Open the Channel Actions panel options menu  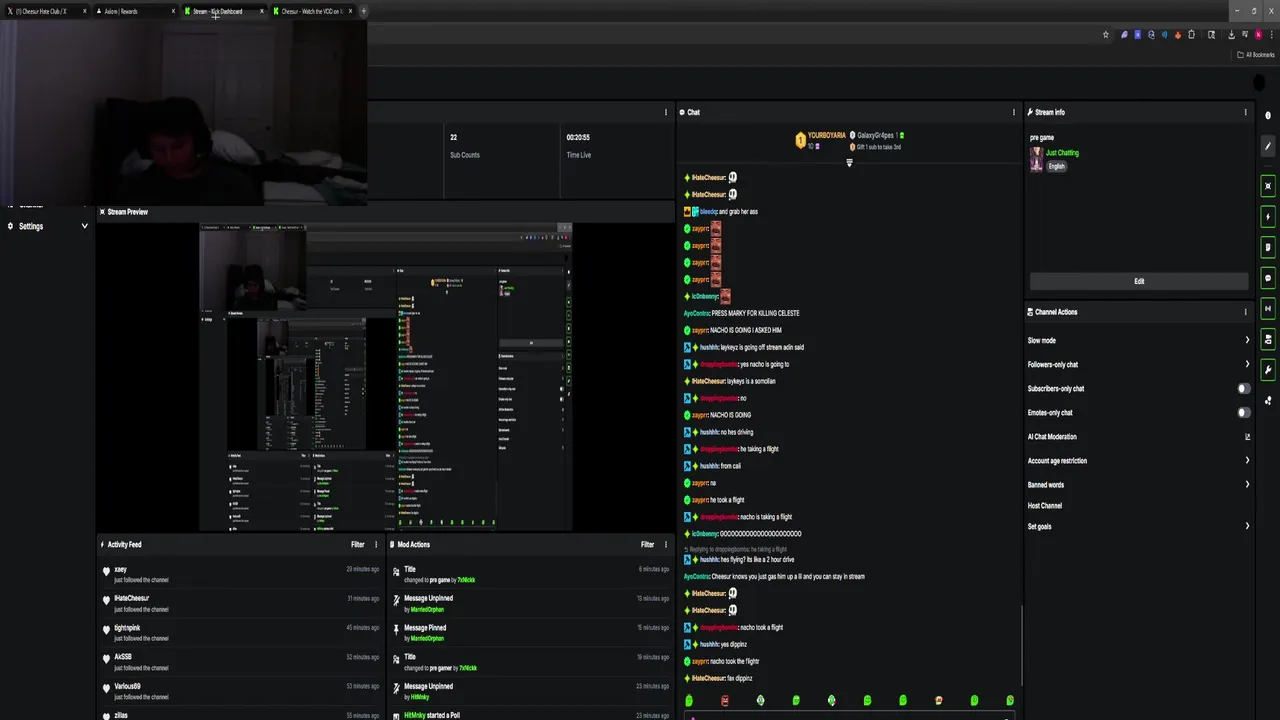coord(1245,312)
